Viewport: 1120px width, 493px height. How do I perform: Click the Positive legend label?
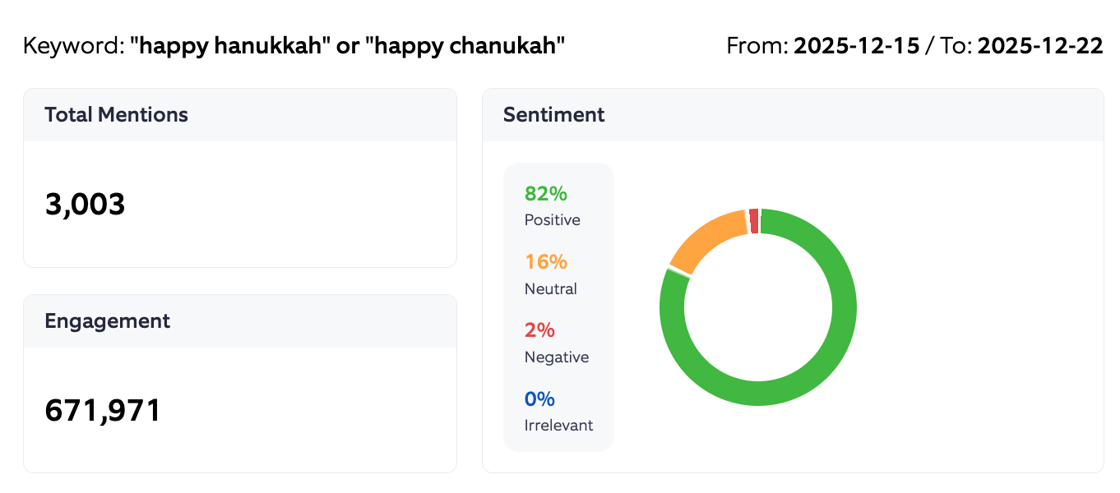[x=552, y=220]
